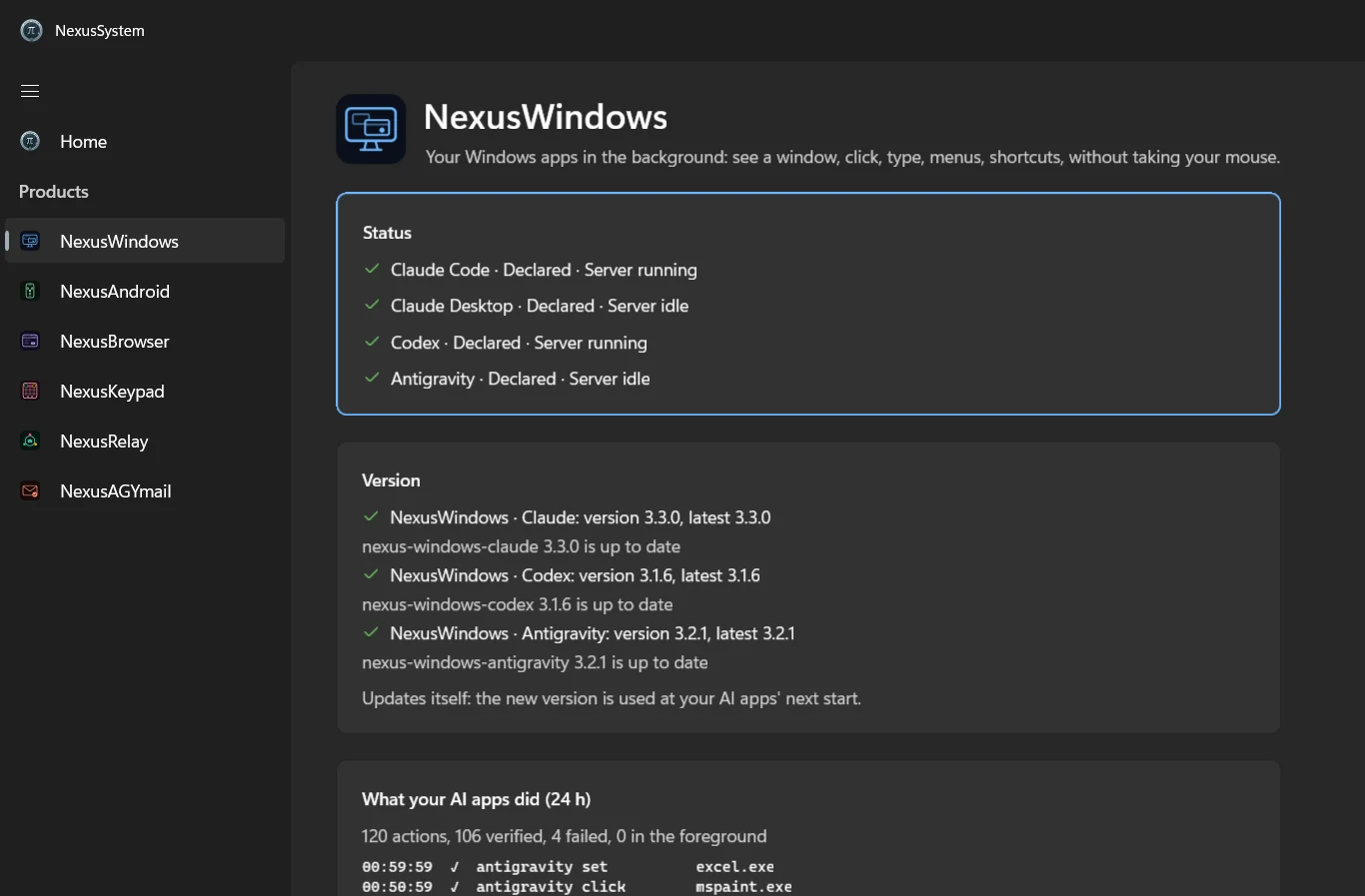Click the NexusSystem logo in the title bar

coord(31,31)
